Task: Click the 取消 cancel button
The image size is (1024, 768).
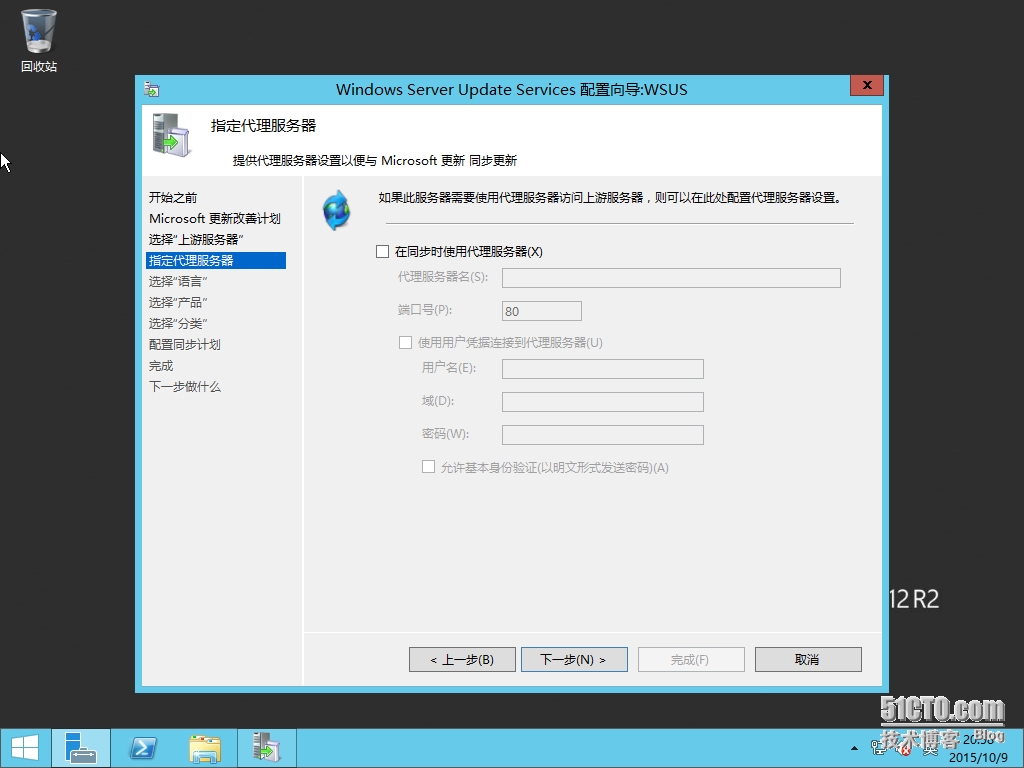Action: pos(808,660)
